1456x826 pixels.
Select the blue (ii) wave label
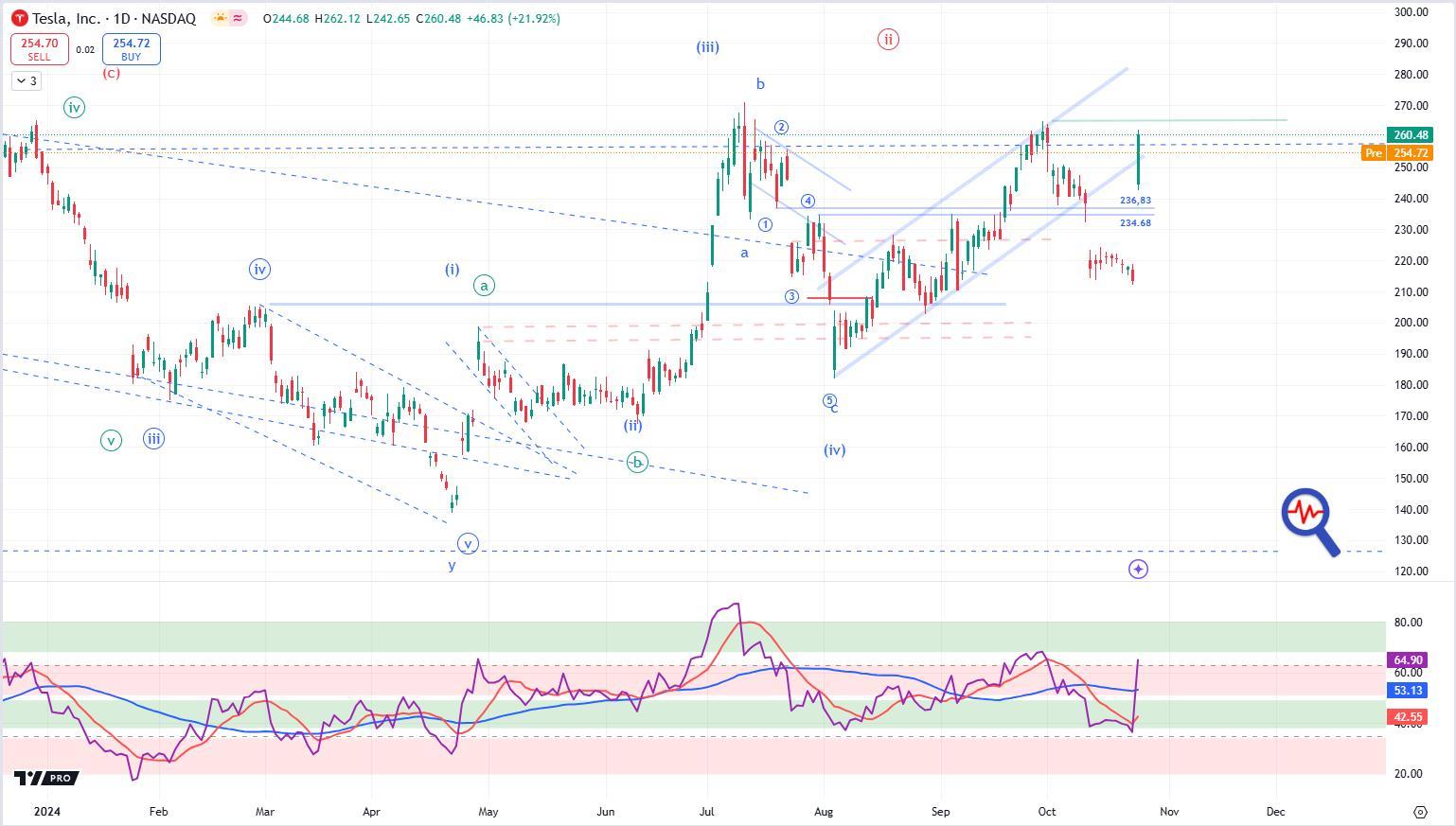(632, 425)
